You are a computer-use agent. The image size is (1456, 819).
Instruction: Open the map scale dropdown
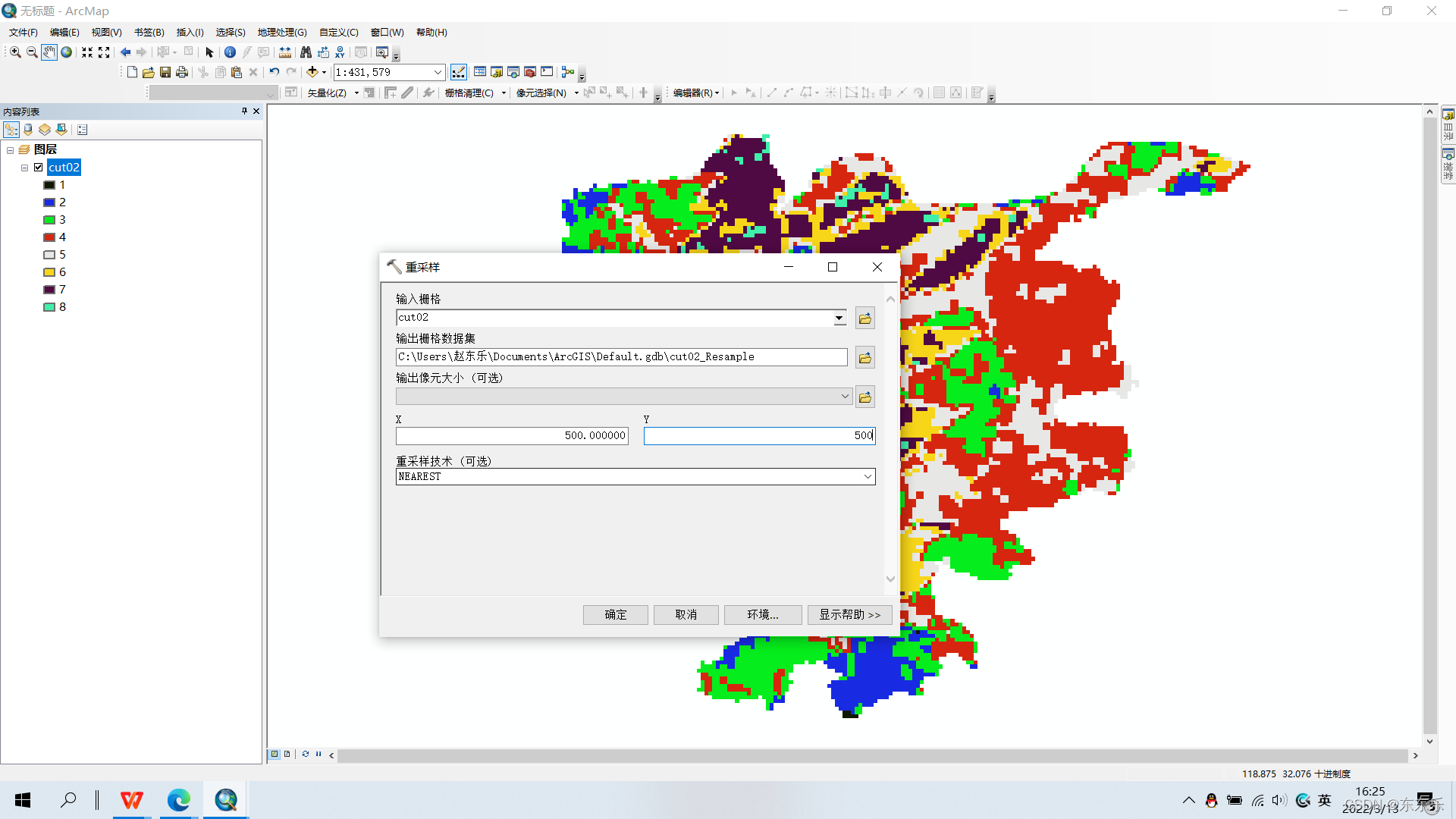coord(438,72)
